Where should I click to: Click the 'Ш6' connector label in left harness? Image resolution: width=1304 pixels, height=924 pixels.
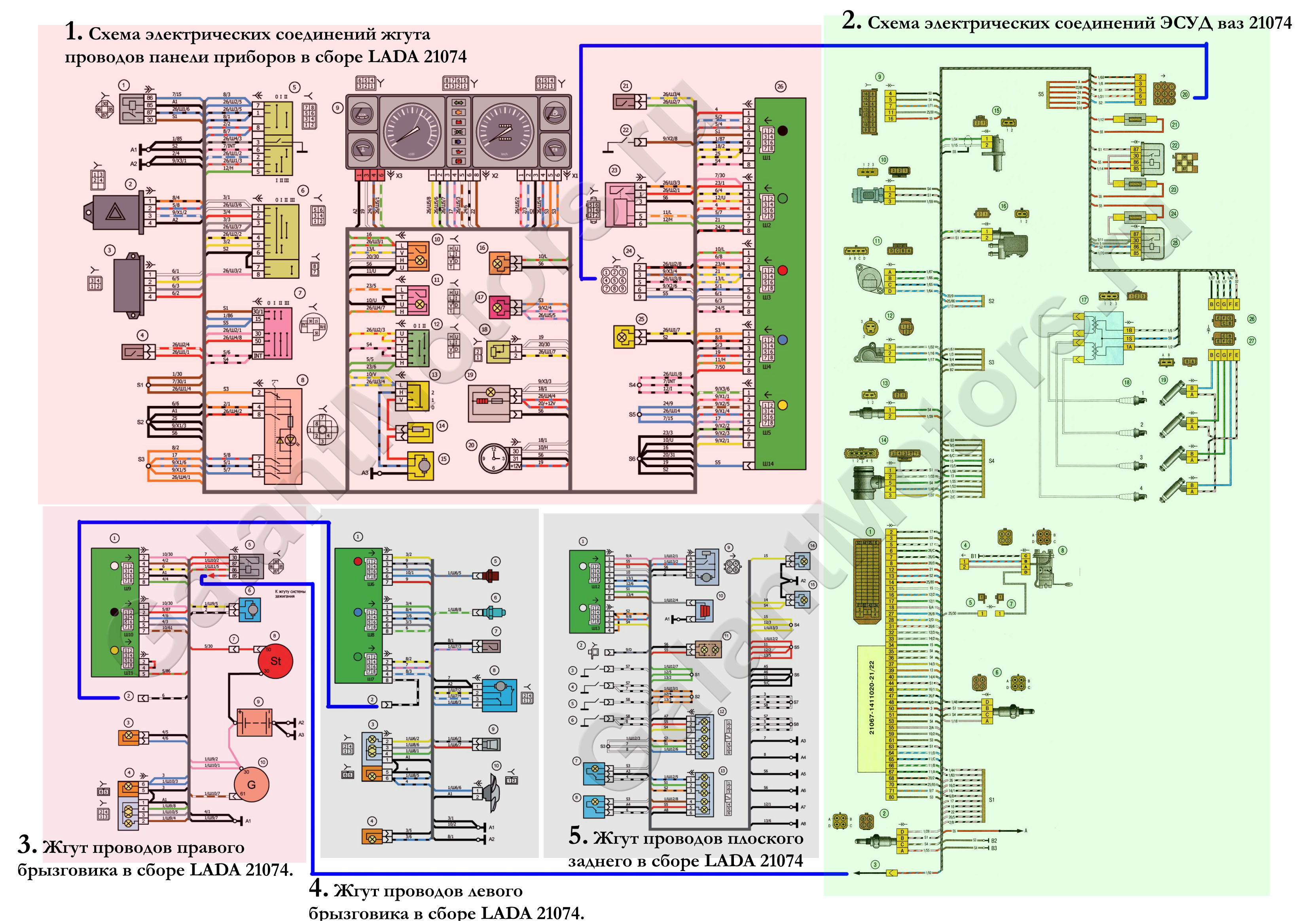371,584
